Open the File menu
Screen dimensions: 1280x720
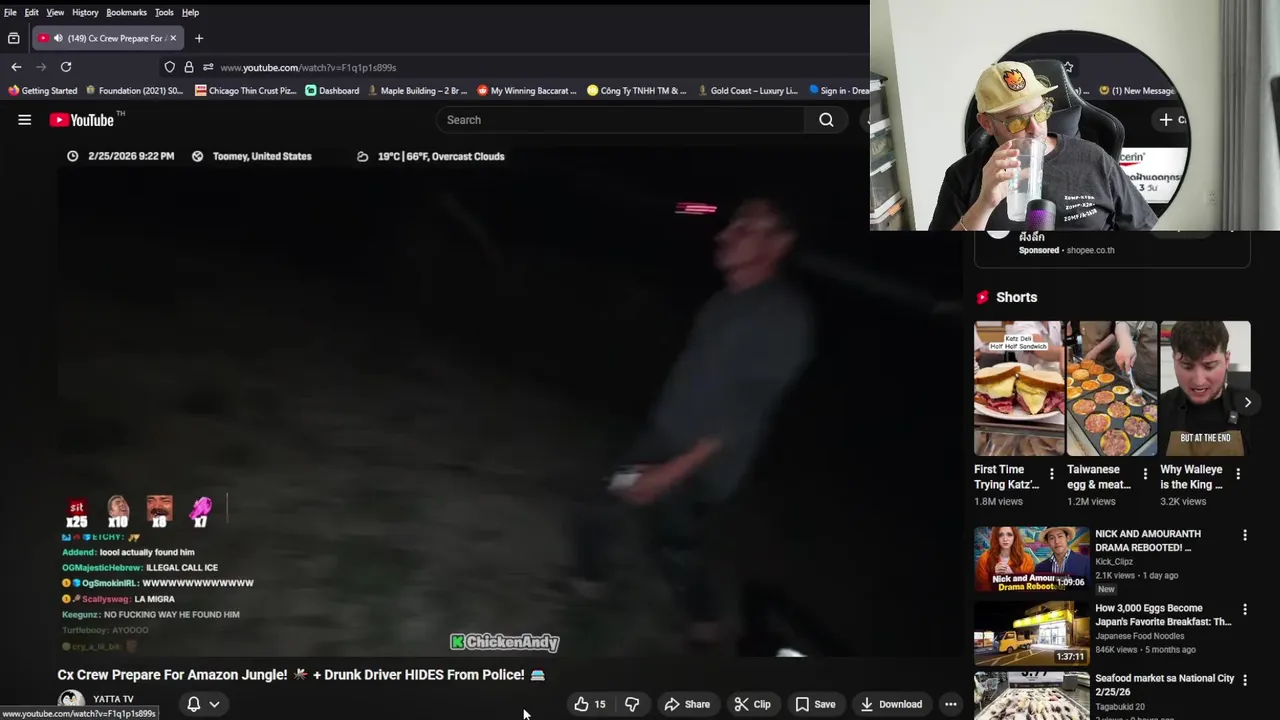(10, 12)
